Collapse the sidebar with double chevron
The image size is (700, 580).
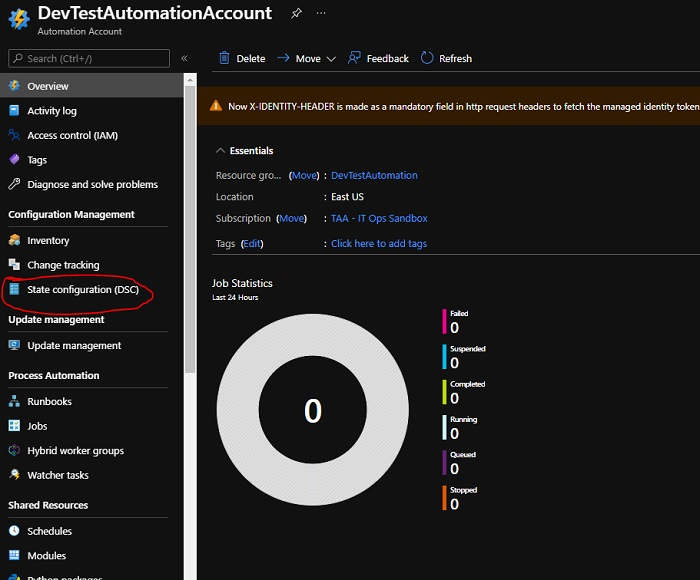click(x=184, y=59)
